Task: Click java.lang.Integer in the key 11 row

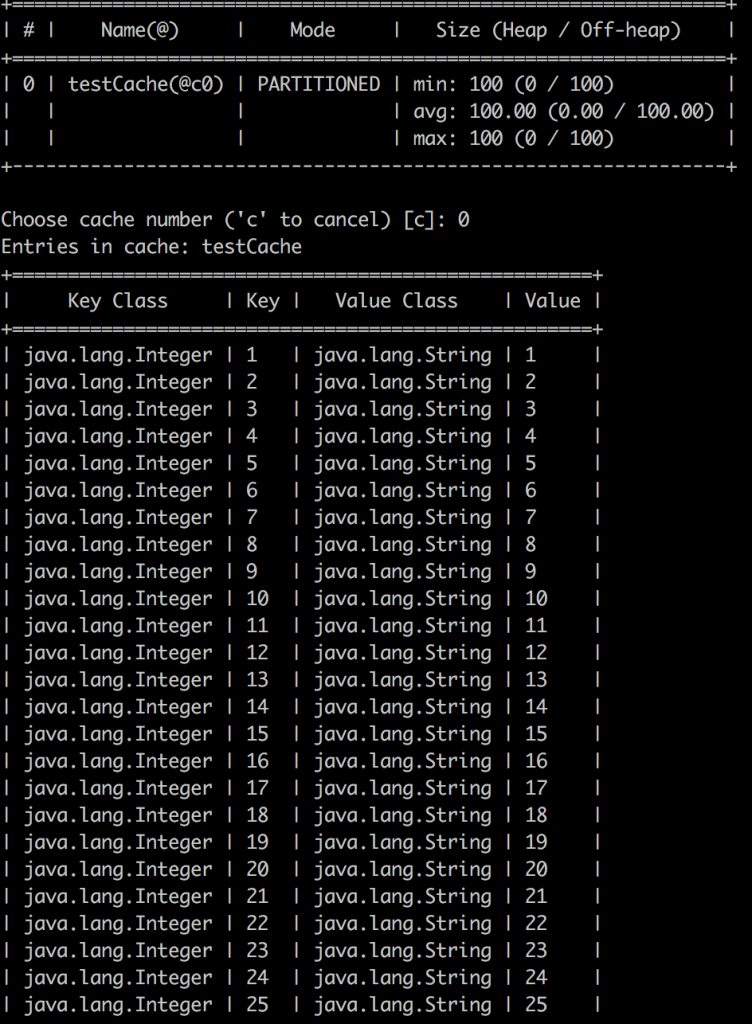Action: (x=118, y=626)
